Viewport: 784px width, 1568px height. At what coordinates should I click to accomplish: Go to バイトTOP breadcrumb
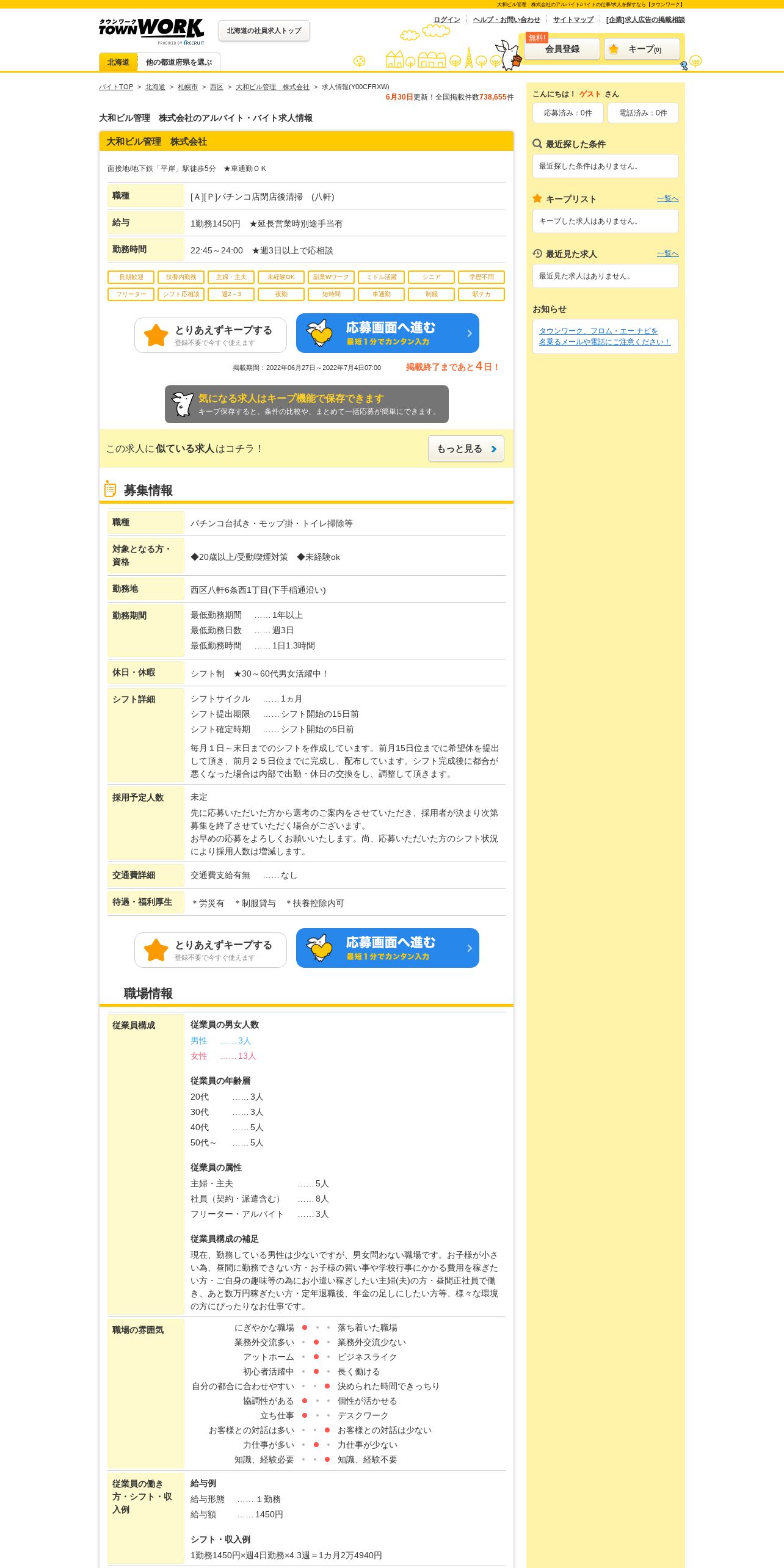coord(116,87)
